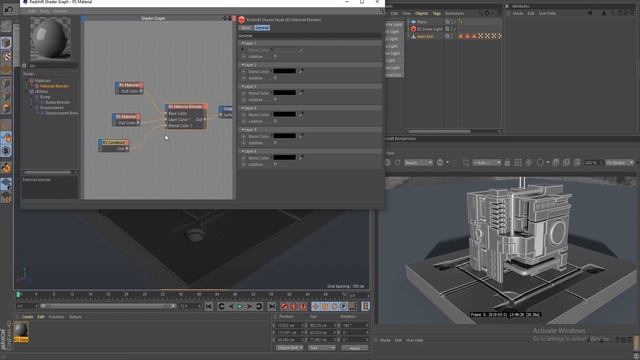Click the Attributes up arrow icon
The width and height of the screenshot is (640, 360).
click(x=604, y=13)
